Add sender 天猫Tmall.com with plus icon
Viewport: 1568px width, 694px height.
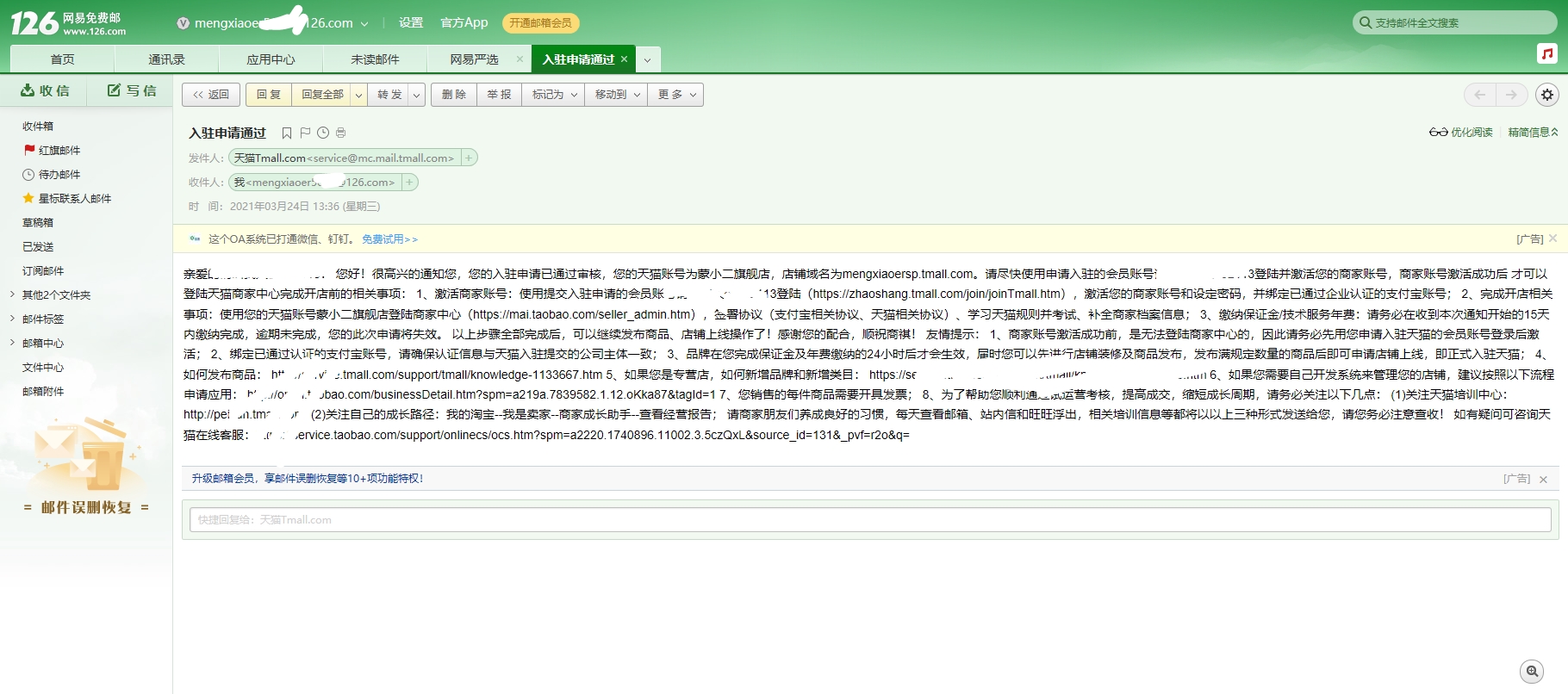click(x=469, y=158)
